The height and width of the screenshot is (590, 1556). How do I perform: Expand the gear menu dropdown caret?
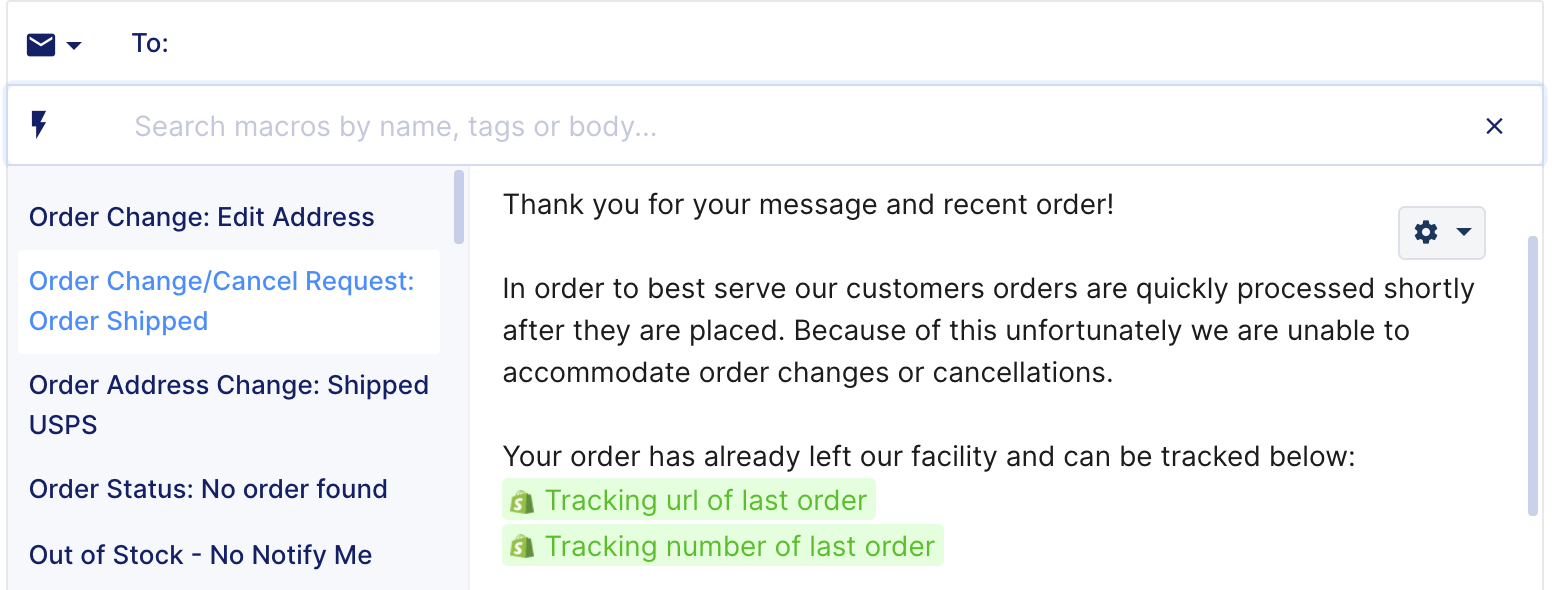tap(1464, 232)
